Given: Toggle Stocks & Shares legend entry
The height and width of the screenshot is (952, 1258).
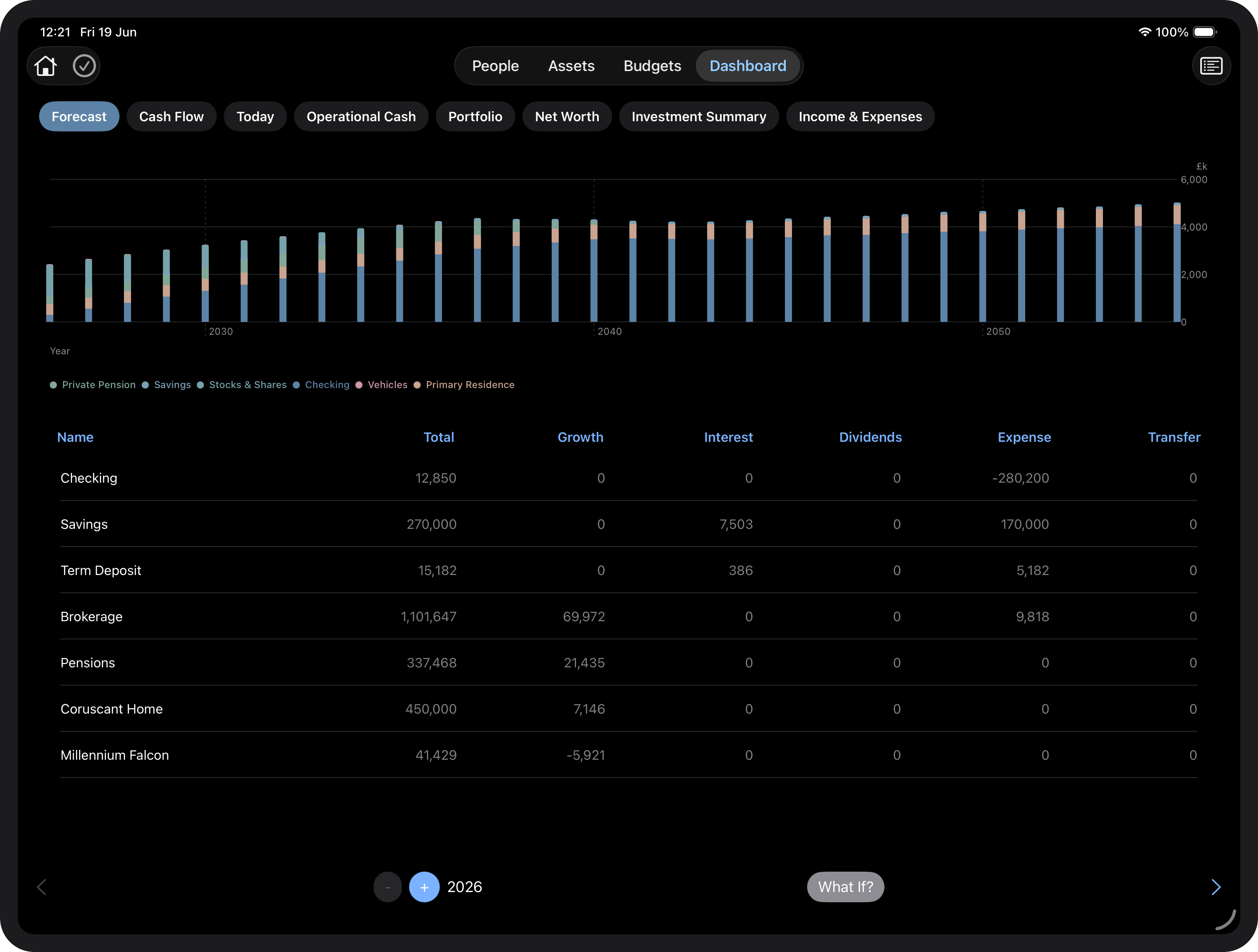Looking at the screenshot, I should pyautogui.click(x=242, y=385).
